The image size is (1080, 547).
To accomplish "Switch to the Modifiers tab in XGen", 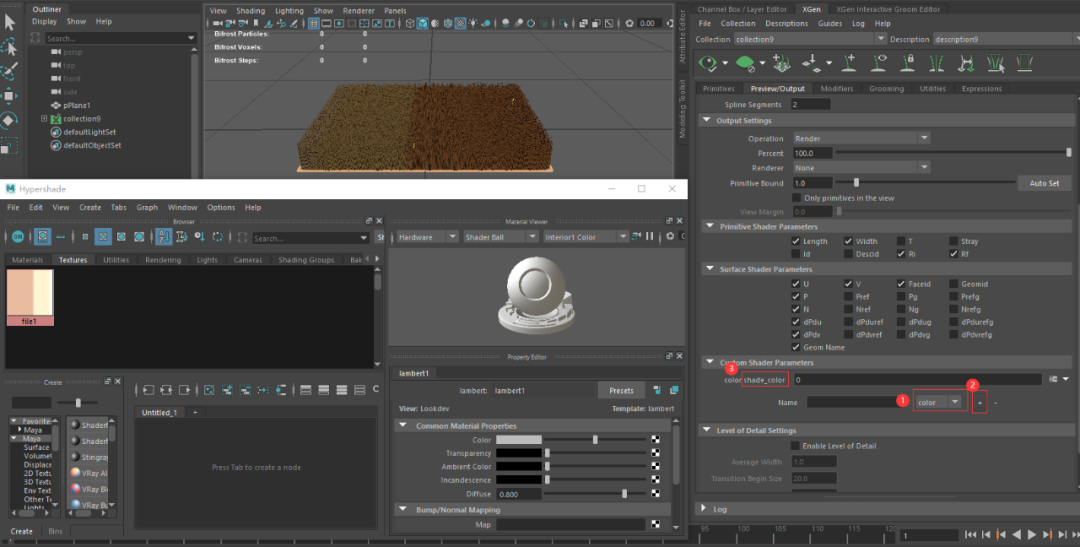I will (836, 89).
